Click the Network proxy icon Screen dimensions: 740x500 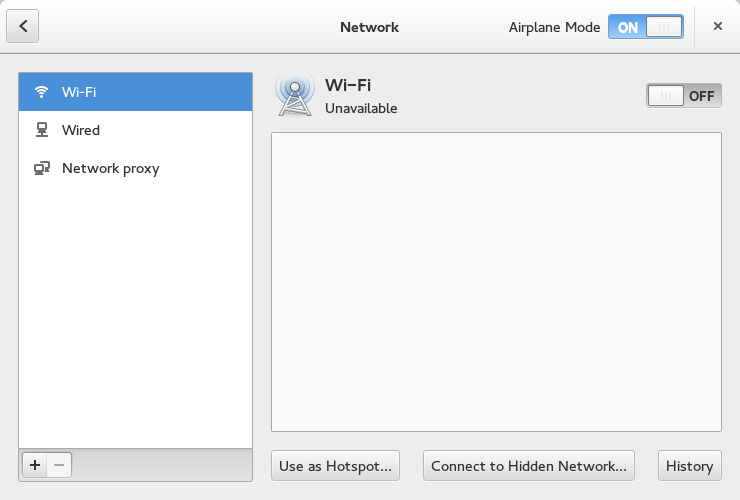42,168
